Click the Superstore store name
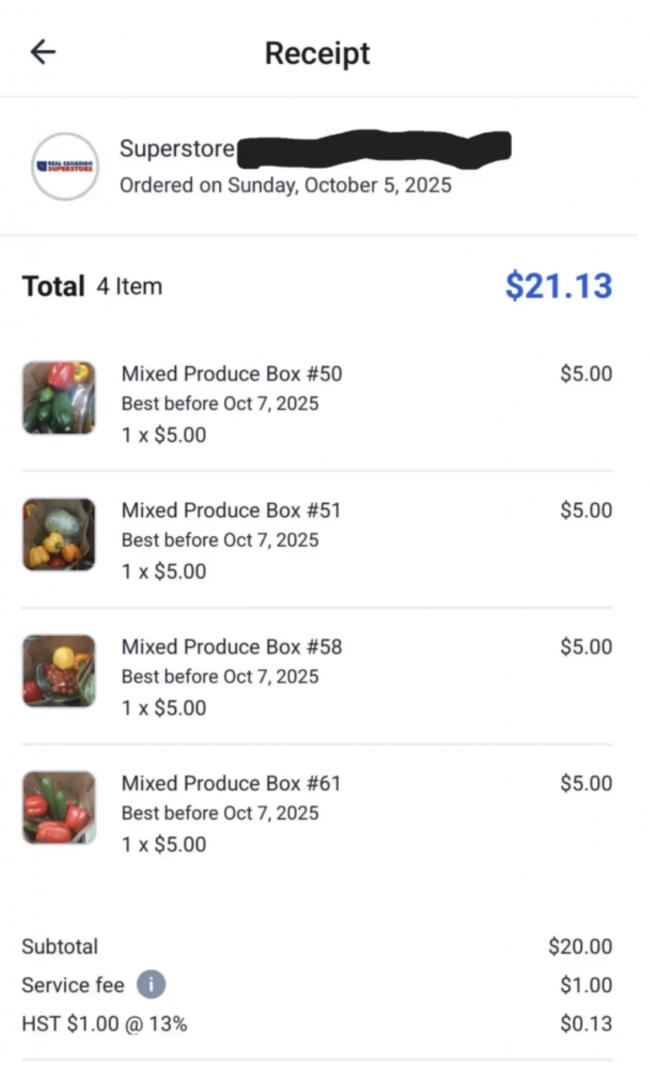650x1068 pixels. click(x=177, y=149)
